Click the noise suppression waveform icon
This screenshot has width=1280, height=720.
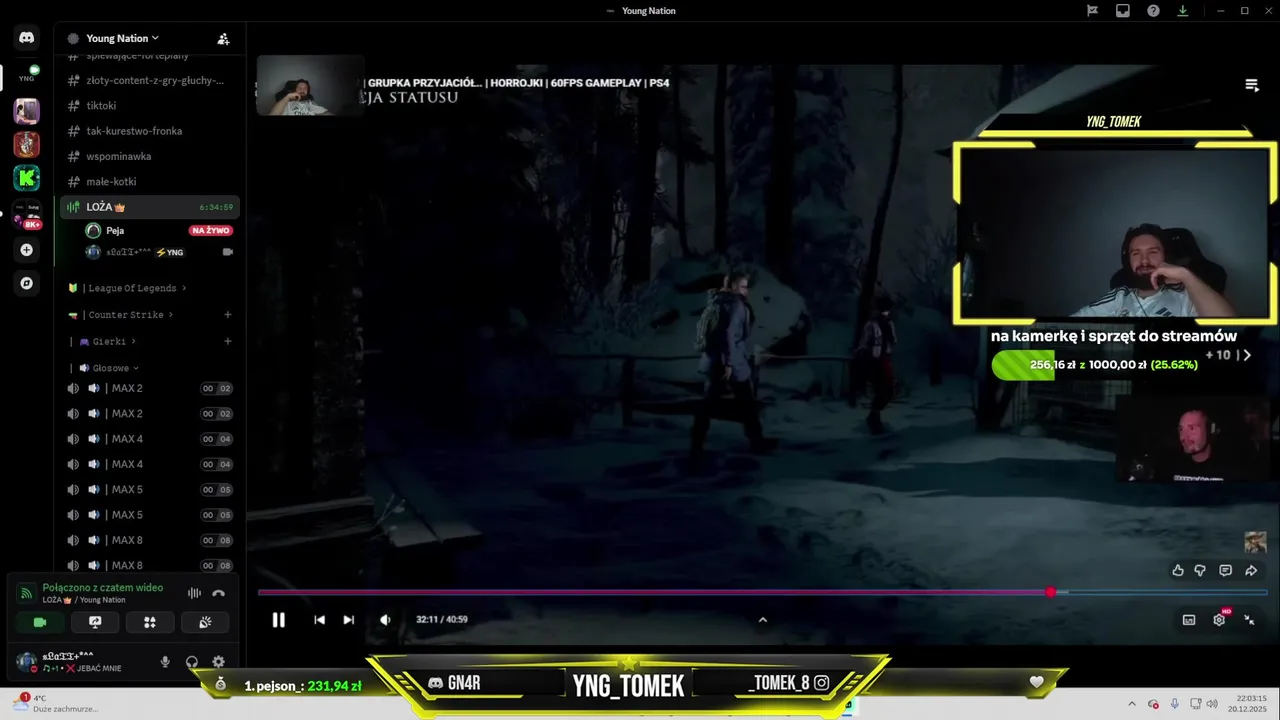(194, 593)
